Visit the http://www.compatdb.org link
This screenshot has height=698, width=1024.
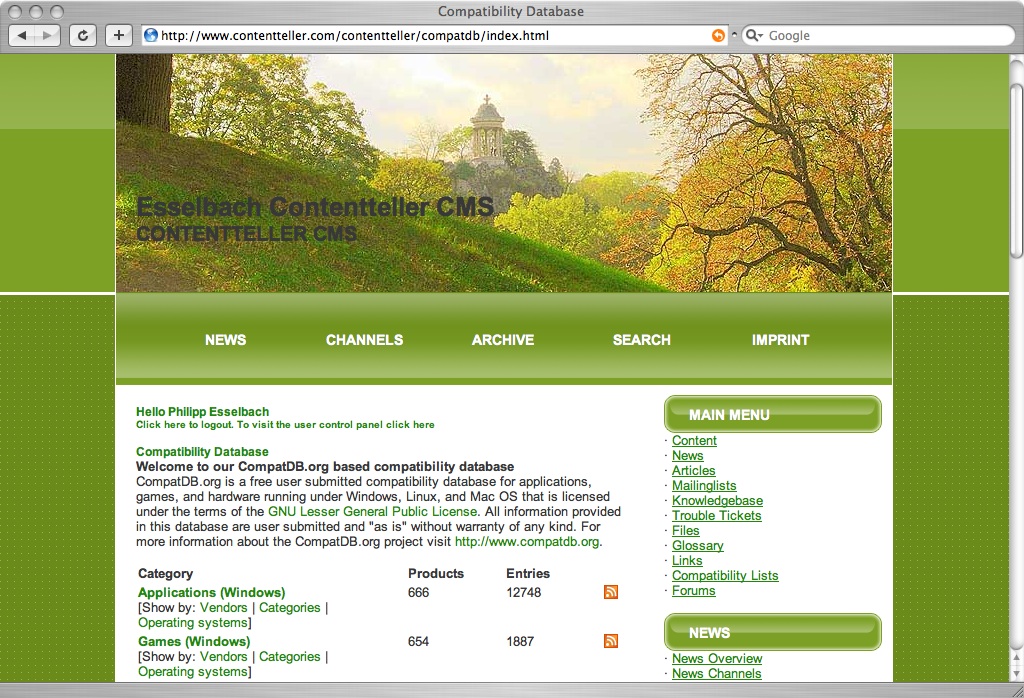coord(527,542)
